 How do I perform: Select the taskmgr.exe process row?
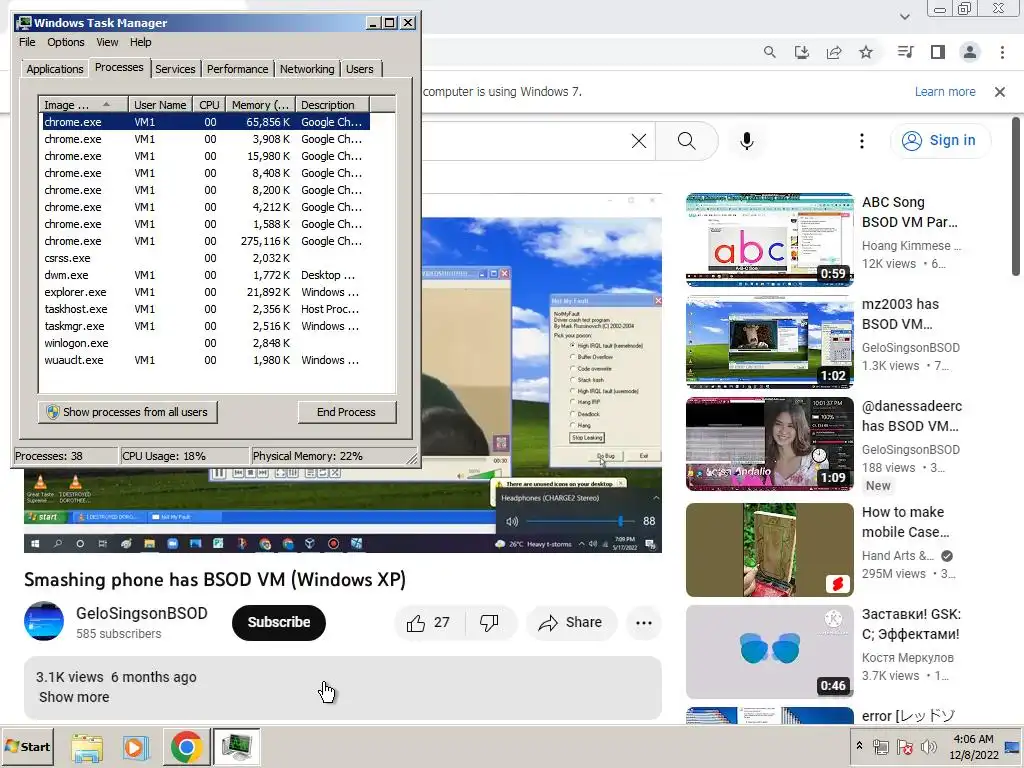click(206, 326)
